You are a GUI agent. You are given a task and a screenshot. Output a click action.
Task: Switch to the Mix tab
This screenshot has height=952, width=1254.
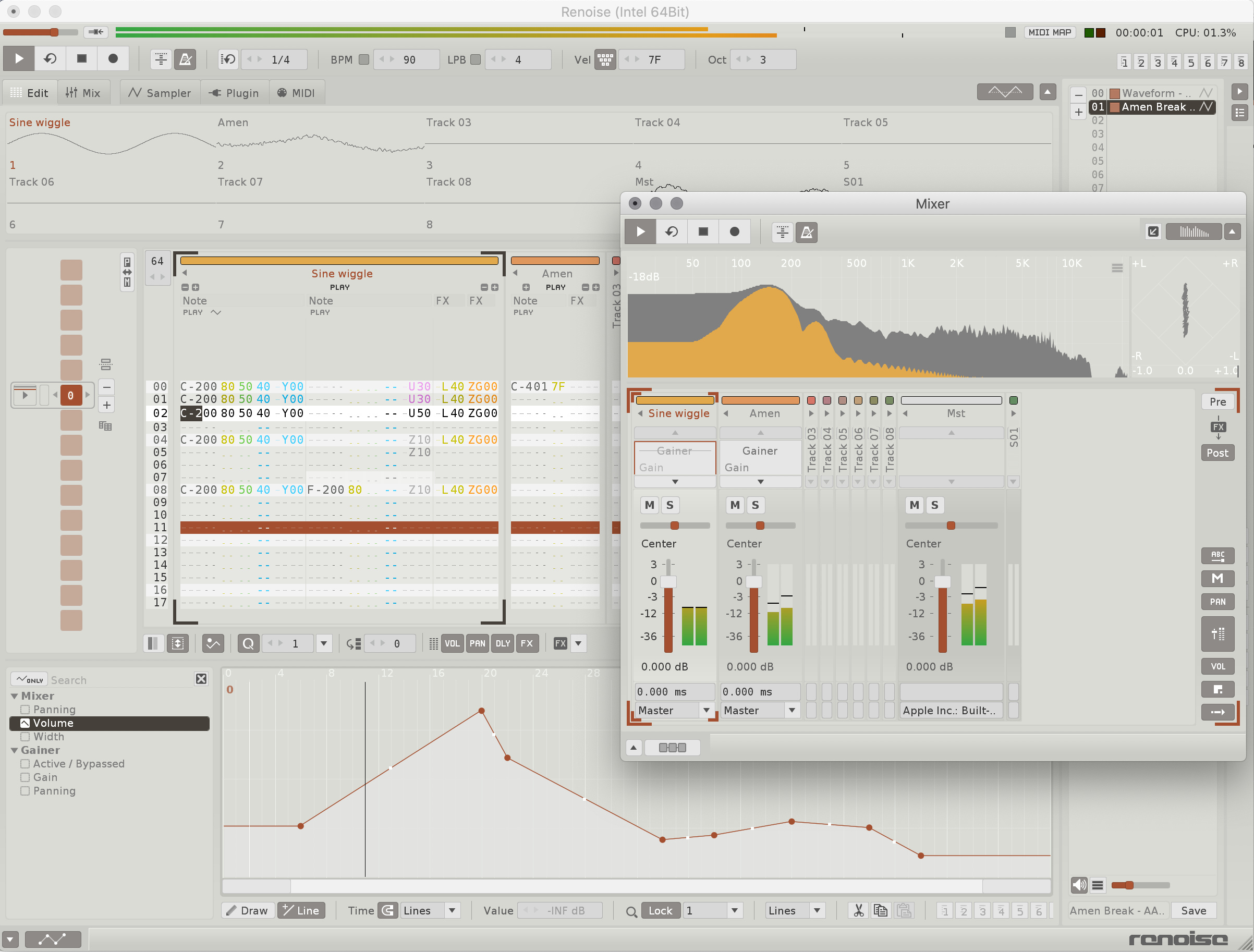coord(83,92)
